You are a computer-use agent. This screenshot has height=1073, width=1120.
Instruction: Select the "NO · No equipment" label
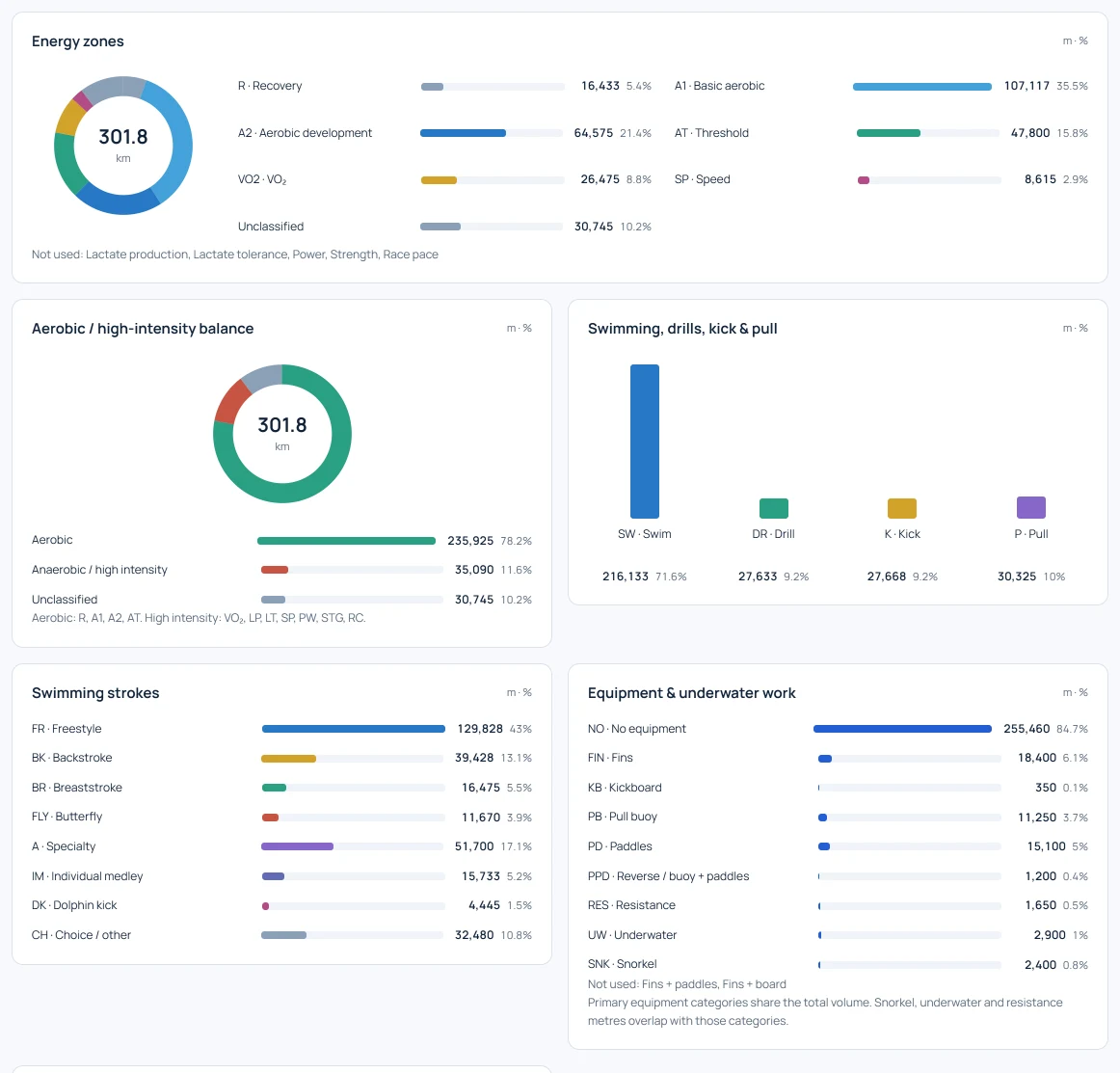636,729
